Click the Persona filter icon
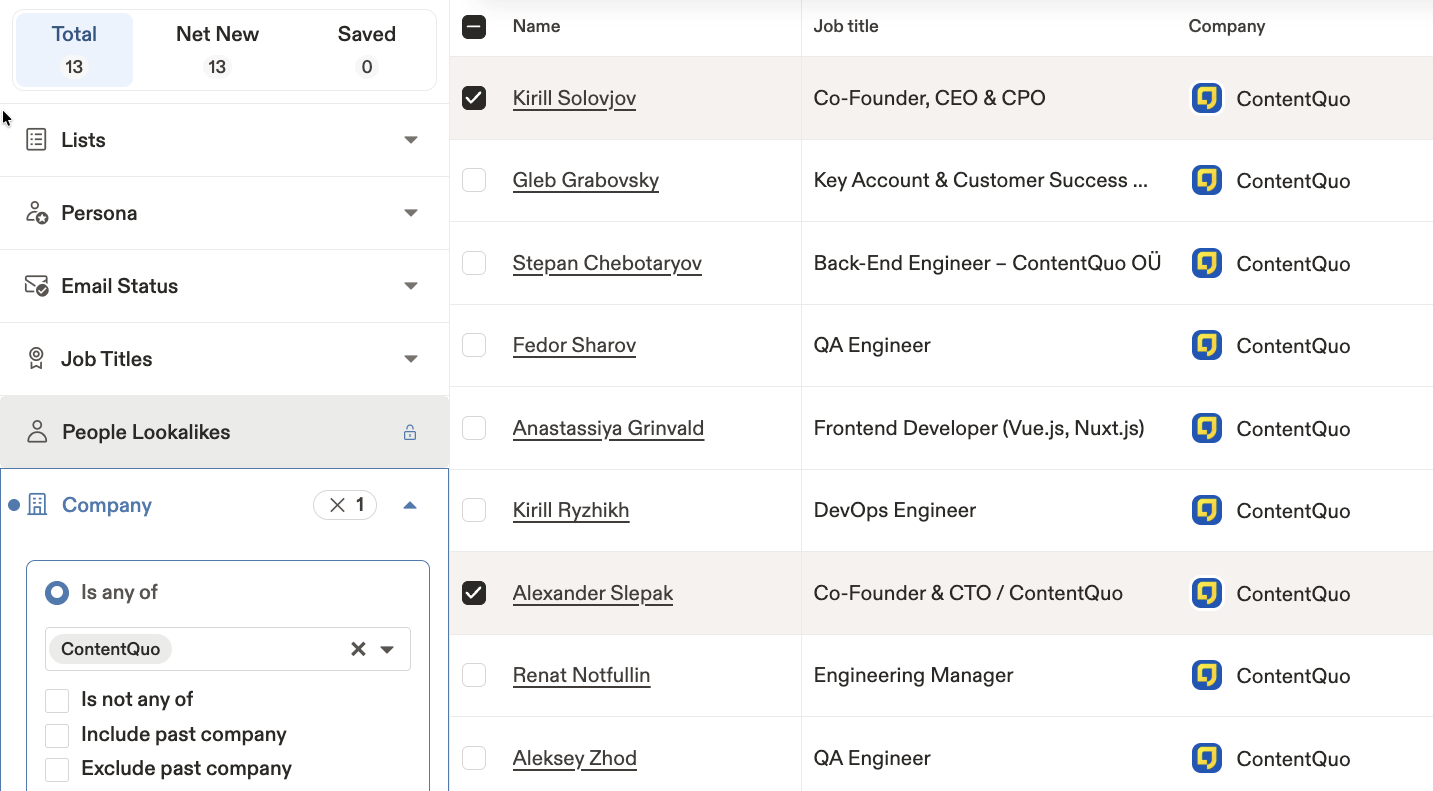Image resolution: width=1433 pixels, height=791 pixels. [x=36, y=213]
